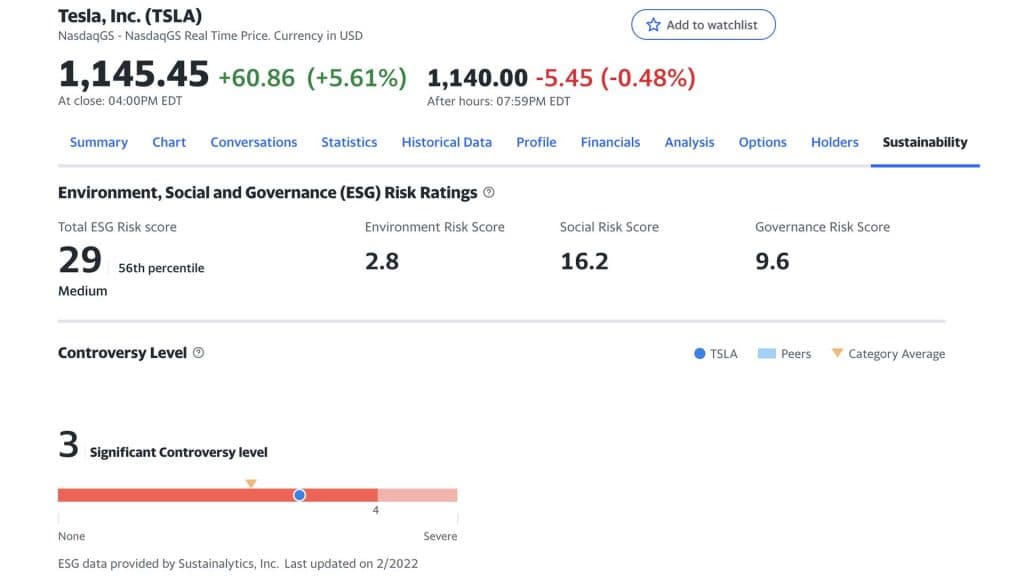Go to the Holders tab
Viewport: 1024px width, 576px height.
[835, 142]
